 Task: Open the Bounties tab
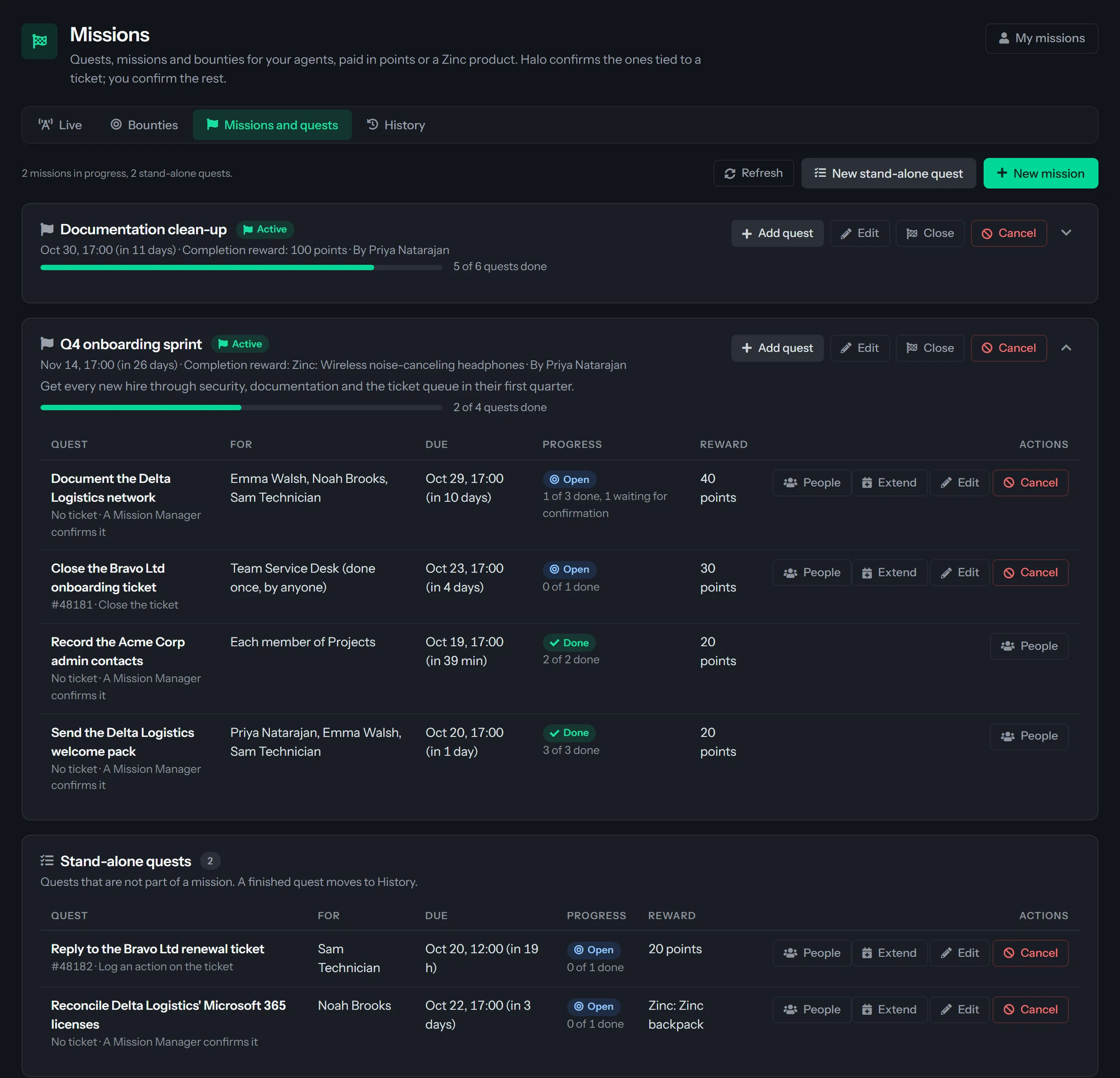click(144, 125)
